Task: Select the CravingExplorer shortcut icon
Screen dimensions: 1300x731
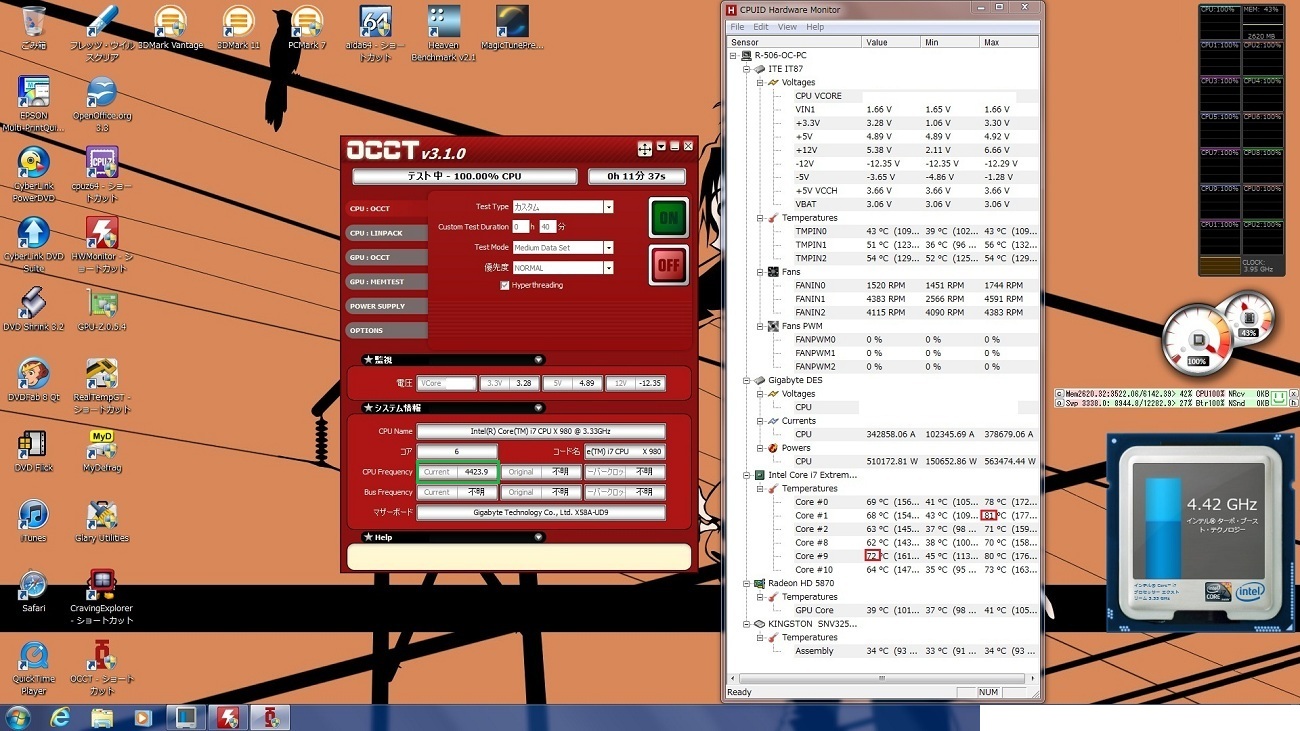Action: pos(102,597)
